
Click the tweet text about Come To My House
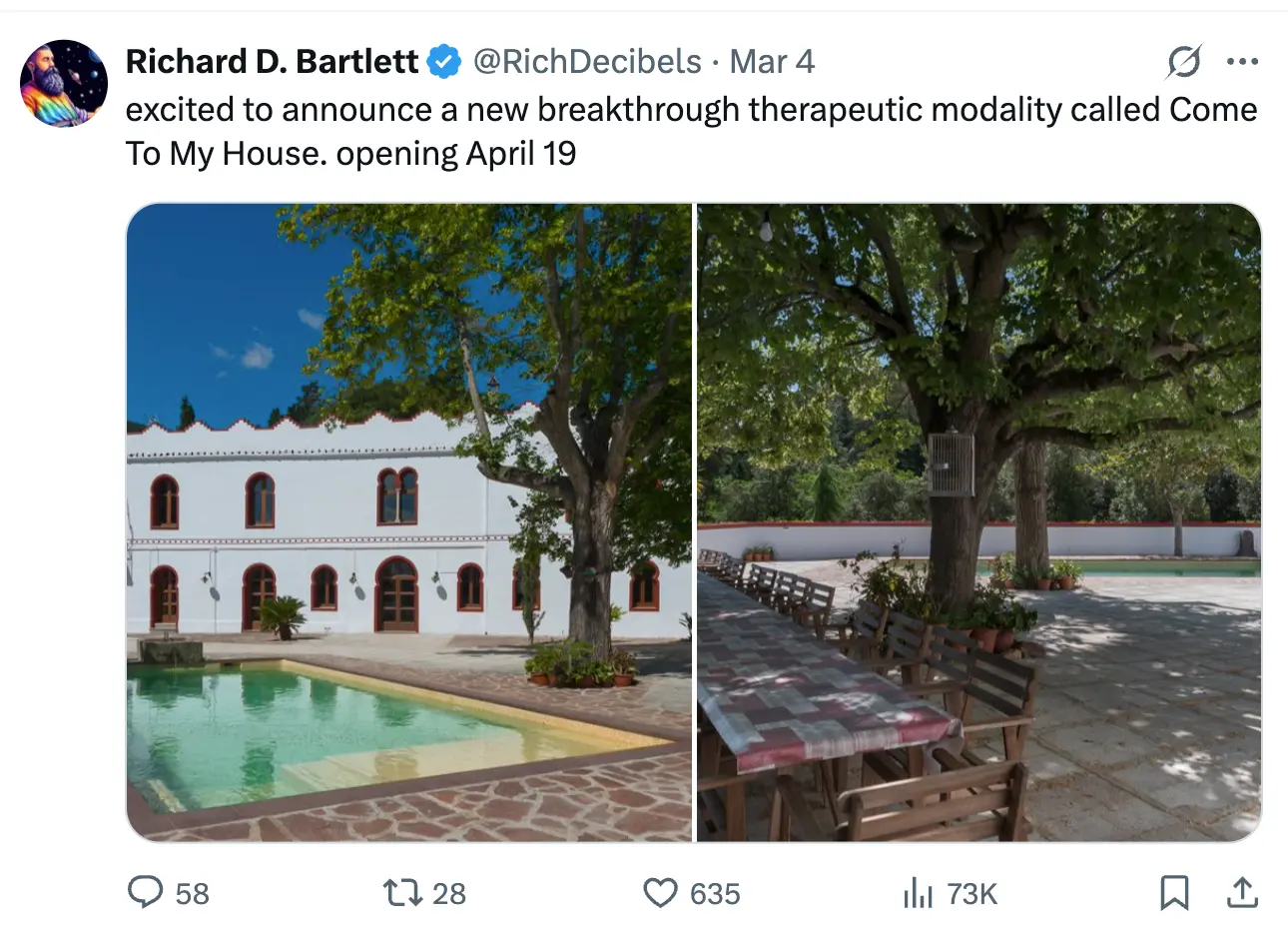coord(689,131)
